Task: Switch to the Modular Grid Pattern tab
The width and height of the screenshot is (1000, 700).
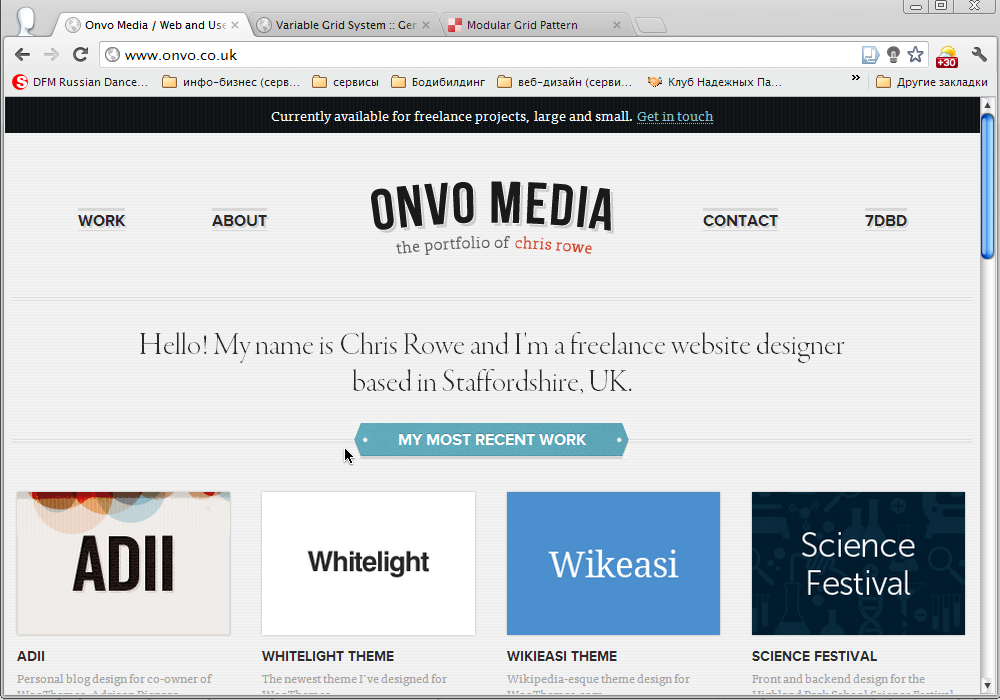Action: (534, 25)
